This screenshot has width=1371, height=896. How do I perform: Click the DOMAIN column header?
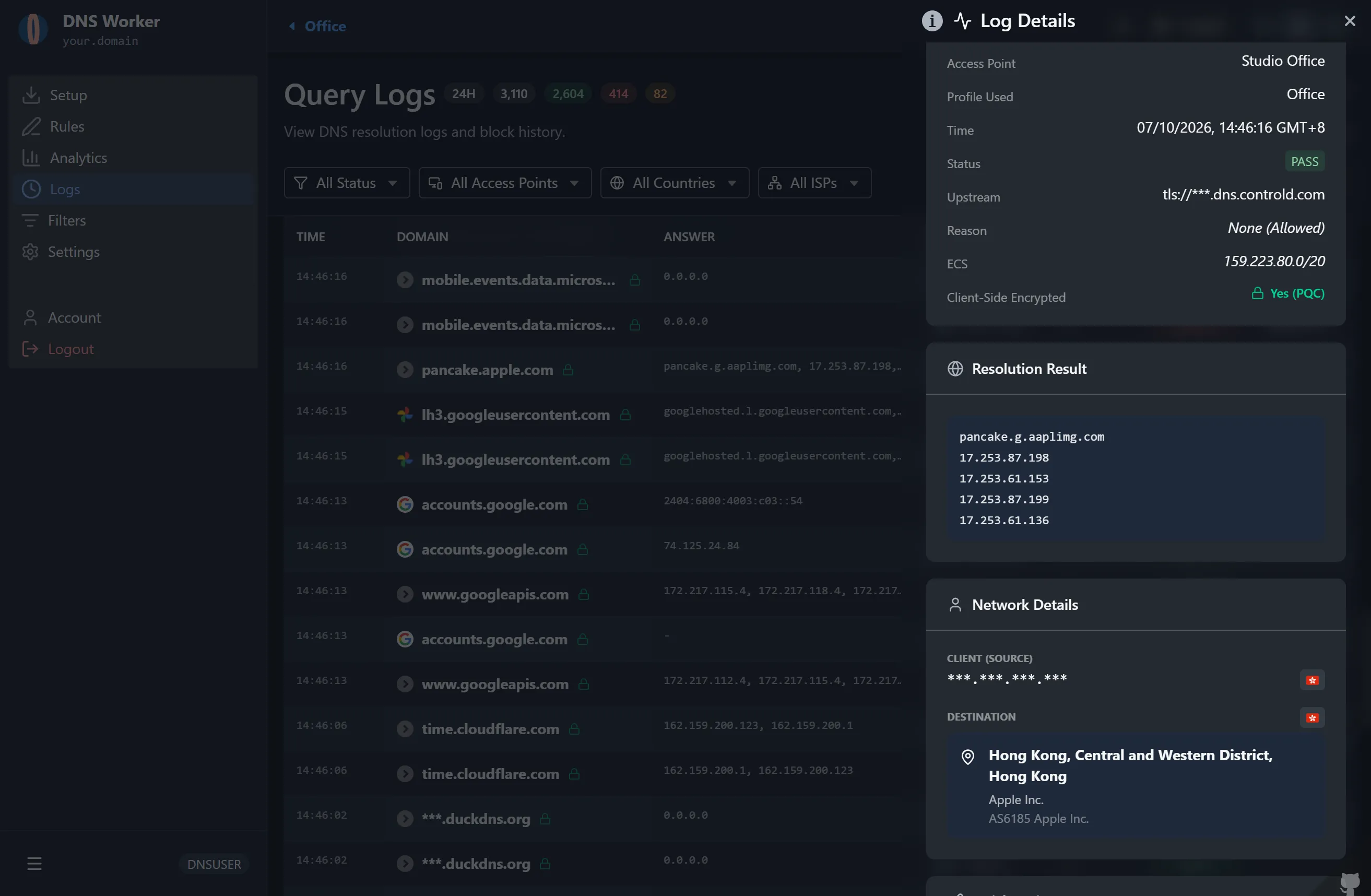click(x=422, y=237)
